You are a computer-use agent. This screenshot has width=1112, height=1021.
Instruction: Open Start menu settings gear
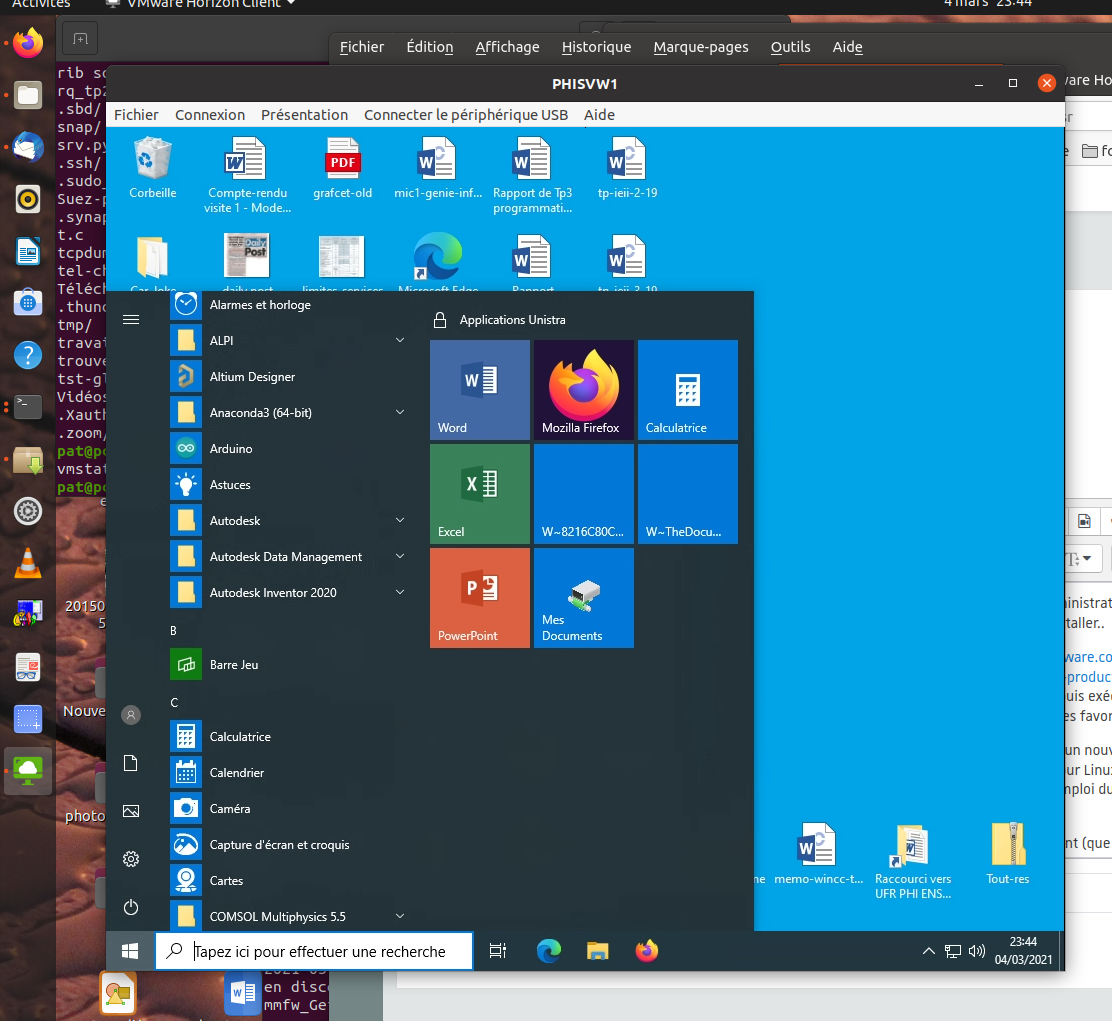(130, 859)
